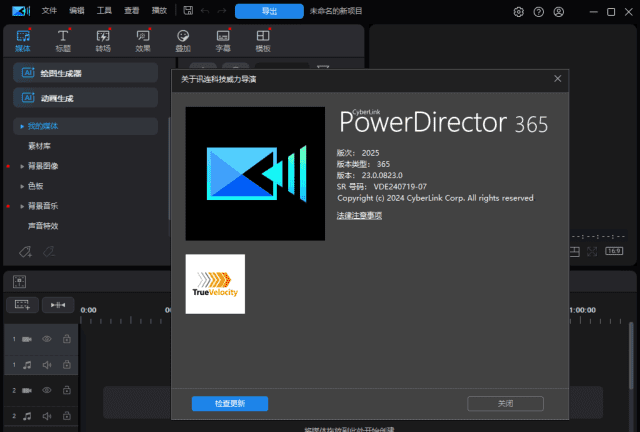Open the 文件 menu
640x432 pixels.
pyautogui.click(x=49, y=11)
